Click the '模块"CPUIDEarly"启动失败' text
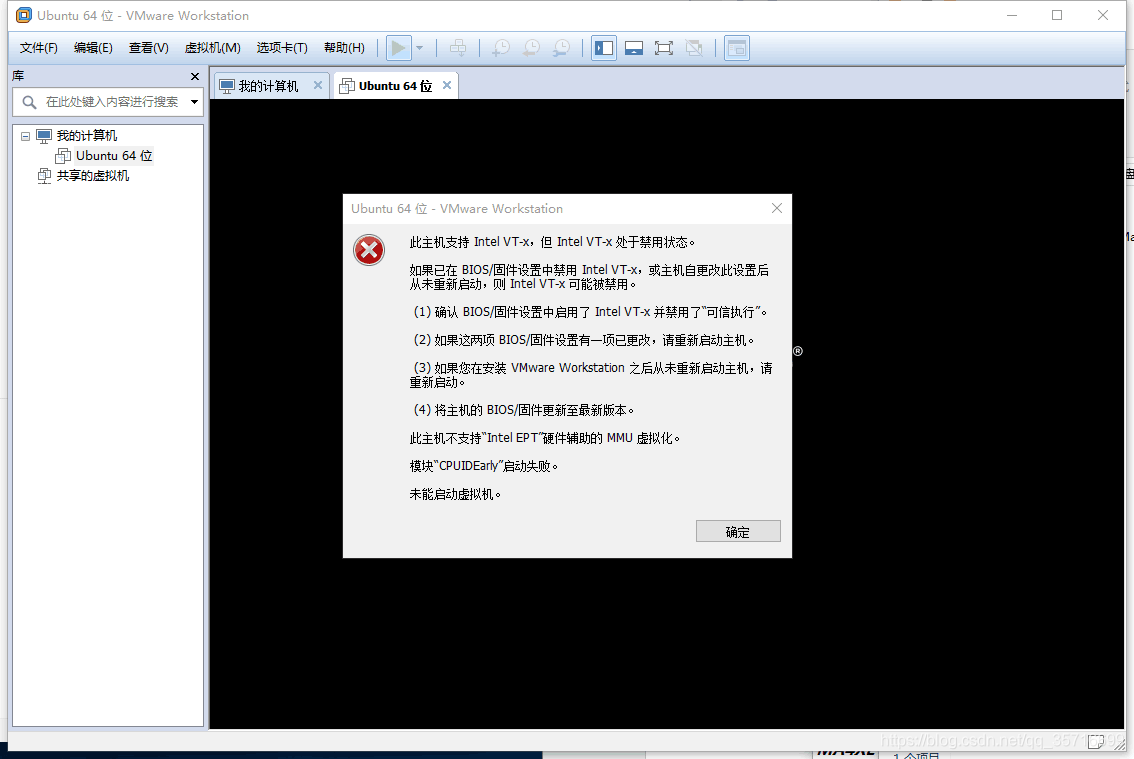Screen dimensions: 1134x759 (x=484, y=466)
